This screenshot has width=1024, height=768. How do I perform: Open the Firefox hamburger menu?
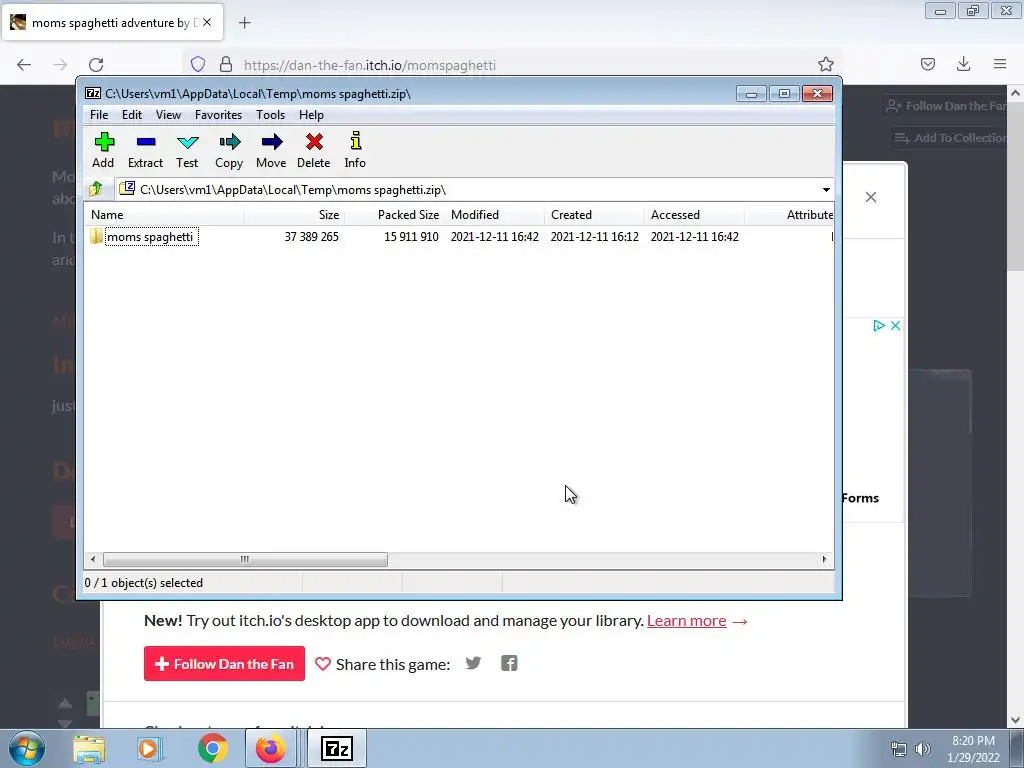click(x=1000, y=64)
